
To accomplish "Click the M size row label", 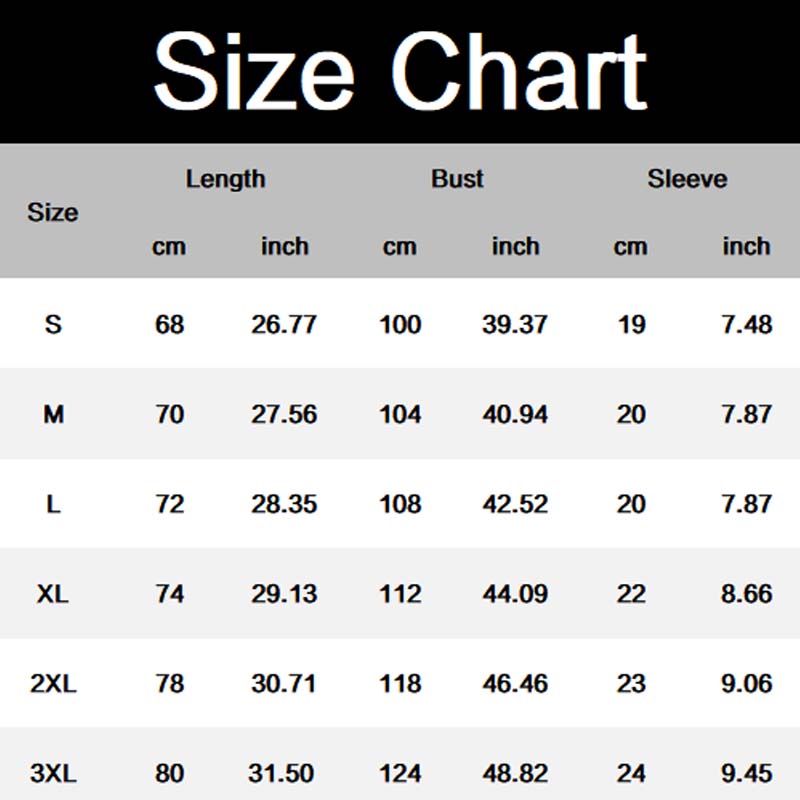I will click(53, 414).
